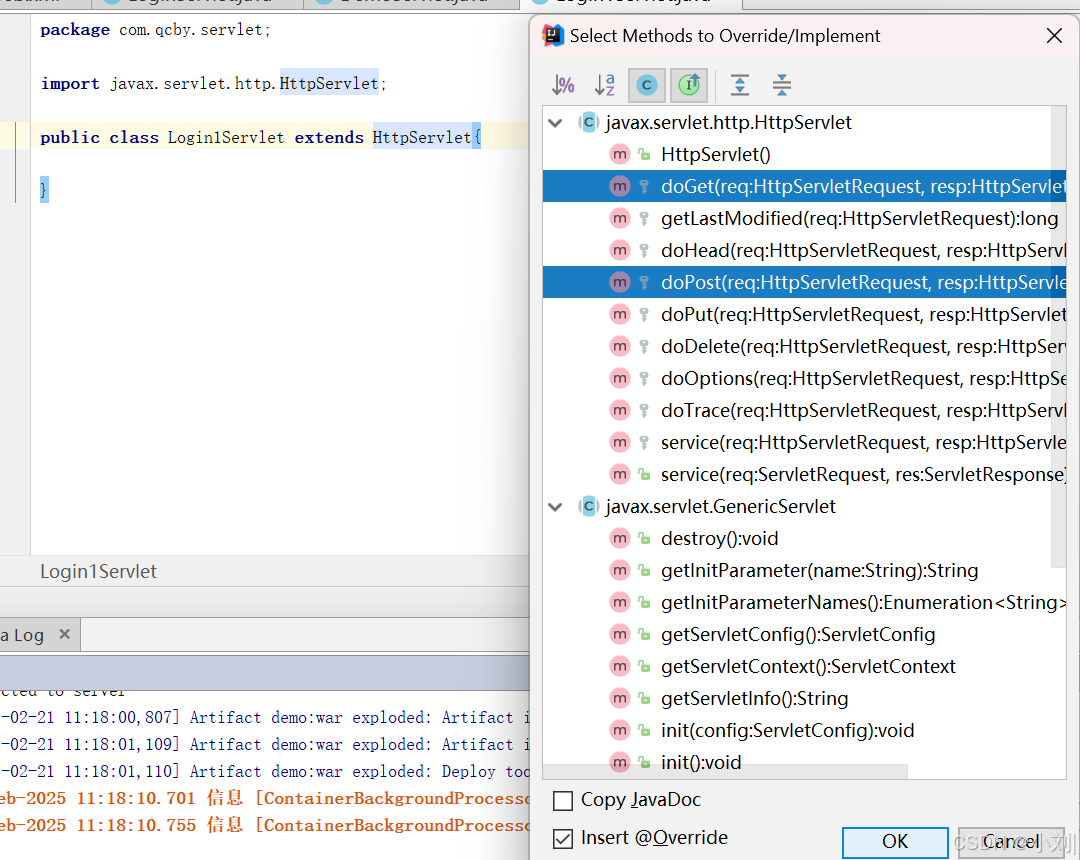Click HttpServlet in the import statement
Viewport: 1080px width, 860px height.
click(329, 83)
